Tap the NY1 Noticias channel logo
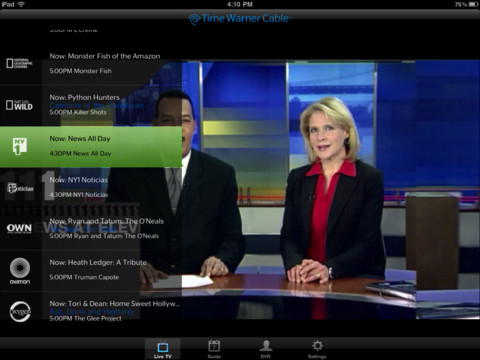The width and height of the screenshot is (480, 360). (20, 188)
